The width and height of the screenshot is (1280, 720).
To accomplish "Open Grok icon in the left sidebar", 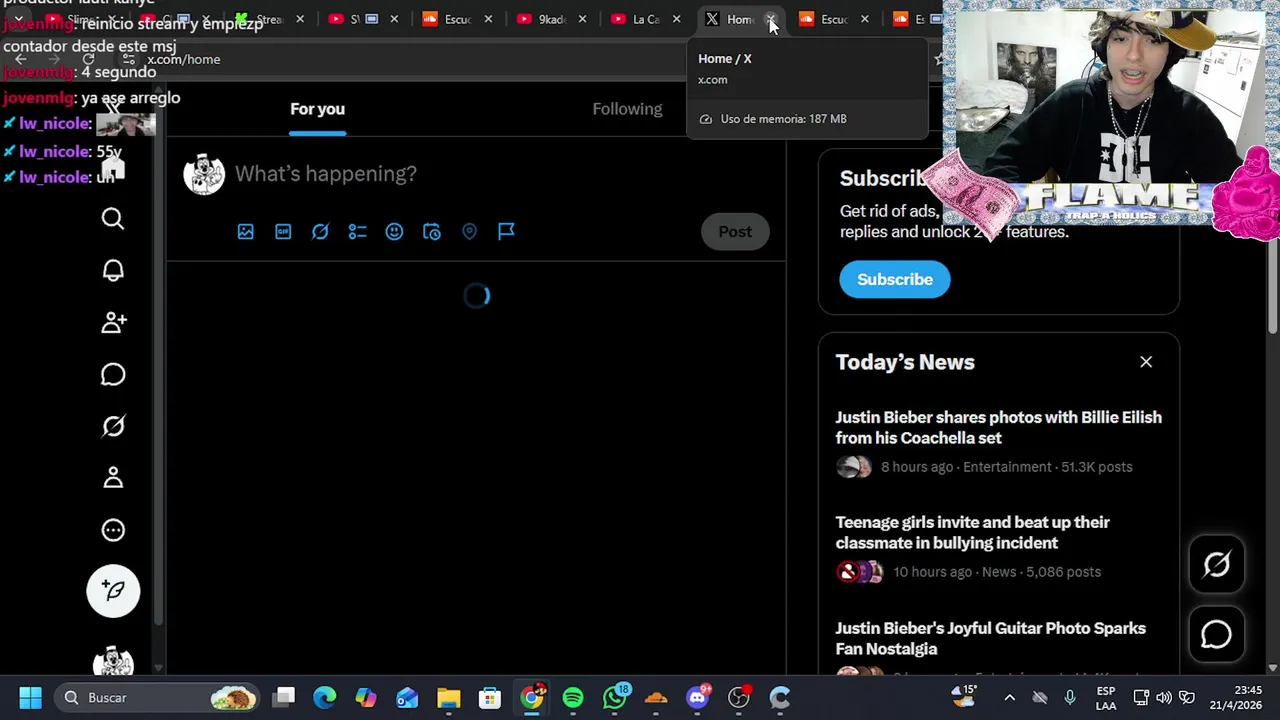I will pyautogui.click(x=113, y=426).
